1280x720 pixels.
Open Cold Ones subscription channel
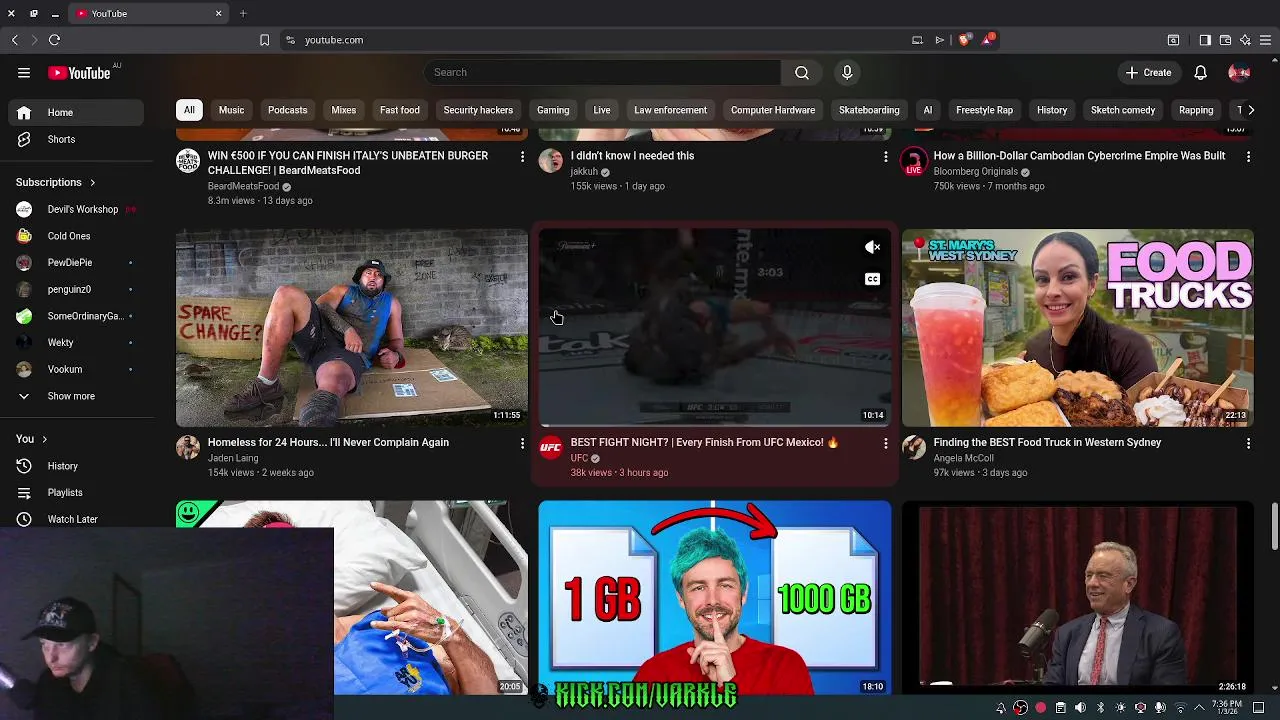76,236
